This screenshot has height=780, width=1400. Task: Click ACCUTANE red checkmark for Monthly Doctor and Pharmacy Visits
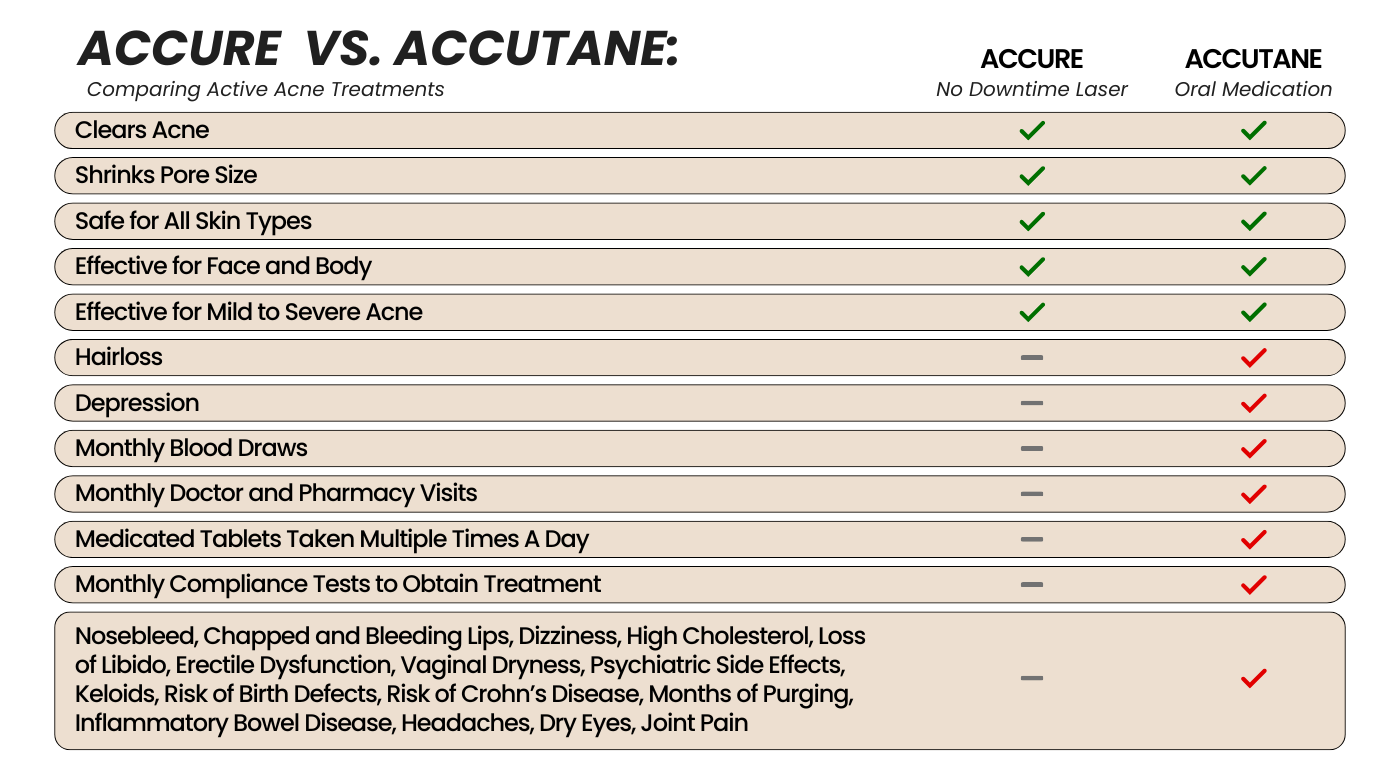[1253, 493]
